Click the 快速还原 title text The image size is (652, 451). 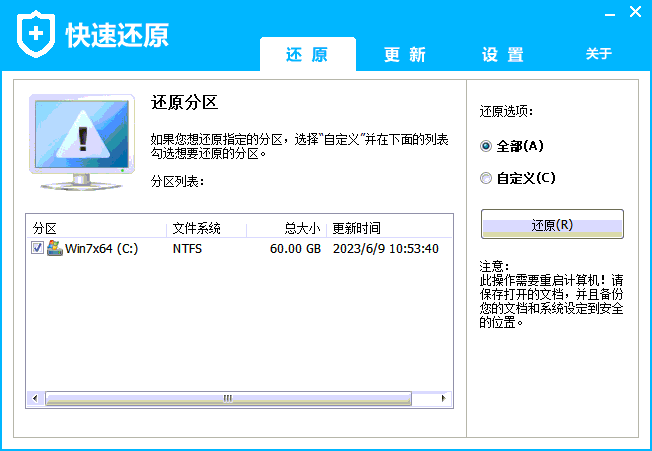click(117, 35)
